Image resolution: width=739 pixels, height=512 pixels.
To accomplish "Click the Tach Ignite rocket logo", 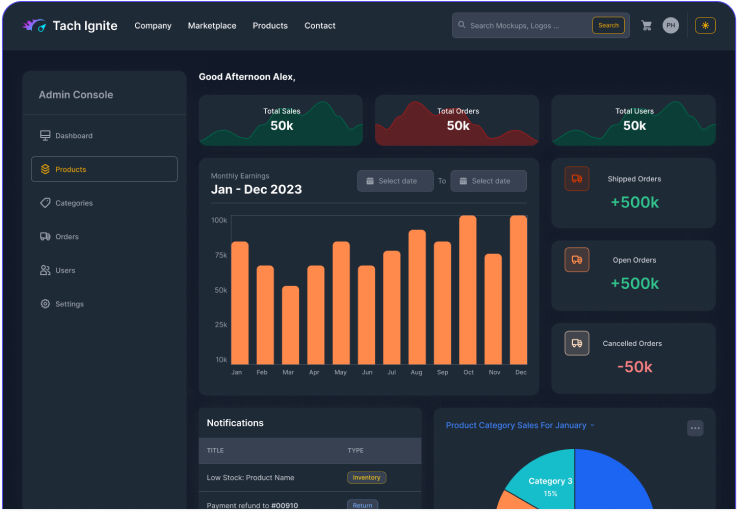I will pos(34,25).
